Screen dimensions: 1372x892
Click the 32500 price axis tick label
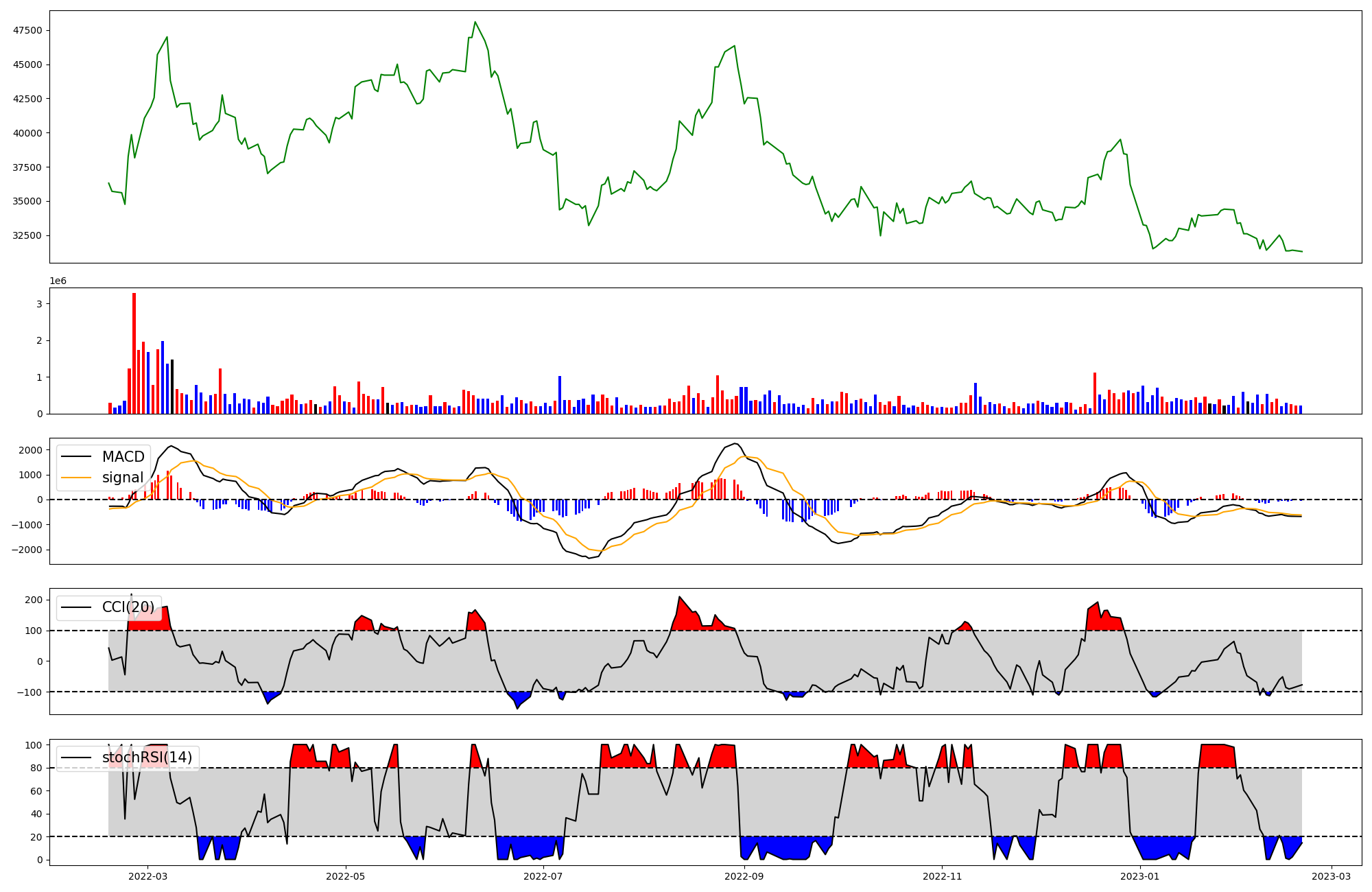coord(27,235)
